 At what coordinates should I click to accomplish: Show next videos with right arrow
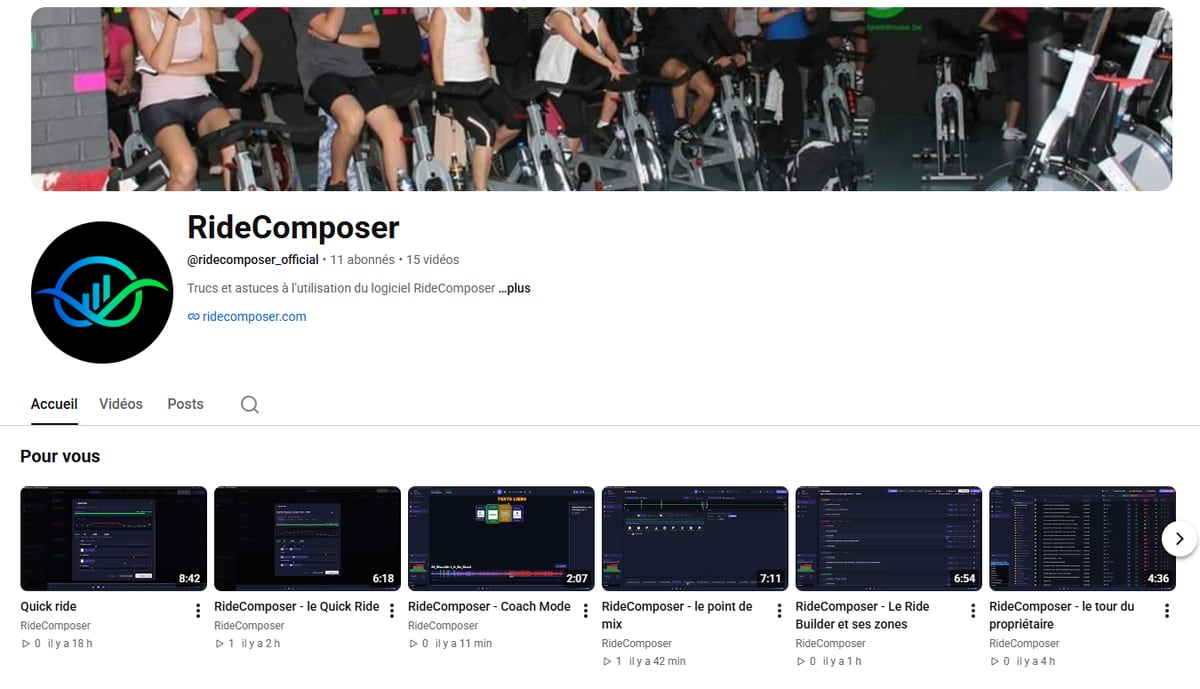pos(1179,538)
